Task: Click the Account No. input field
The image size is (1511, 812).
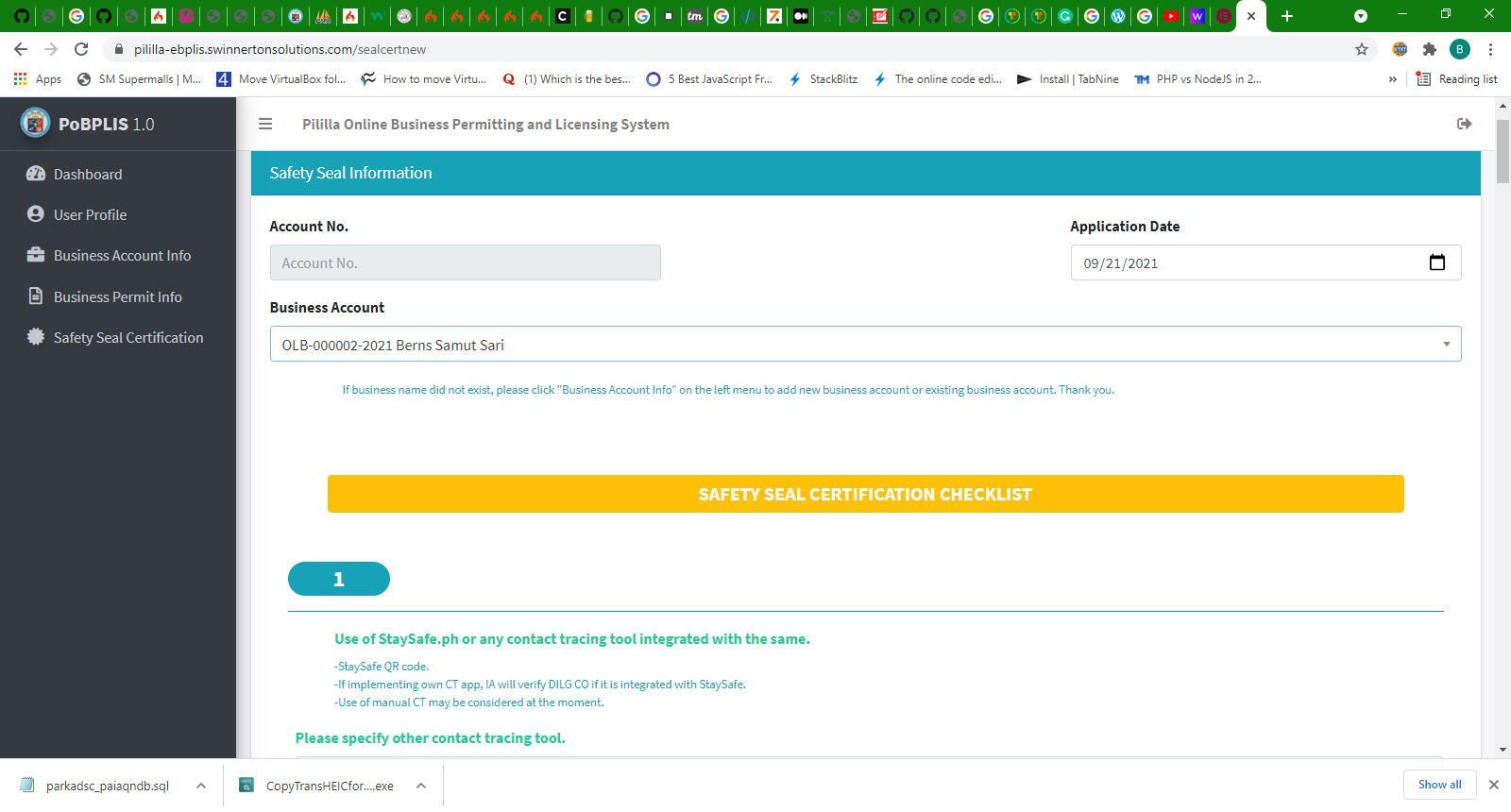Action: (465, 263)
